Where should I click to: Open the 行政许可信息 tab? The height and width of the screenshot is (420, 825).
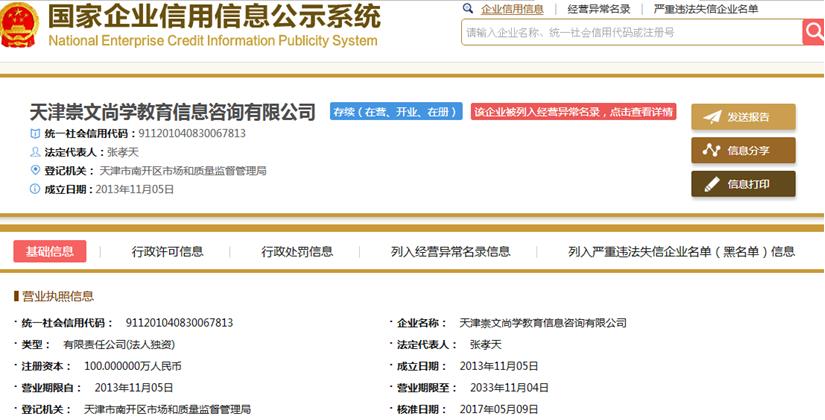point(167,252)
